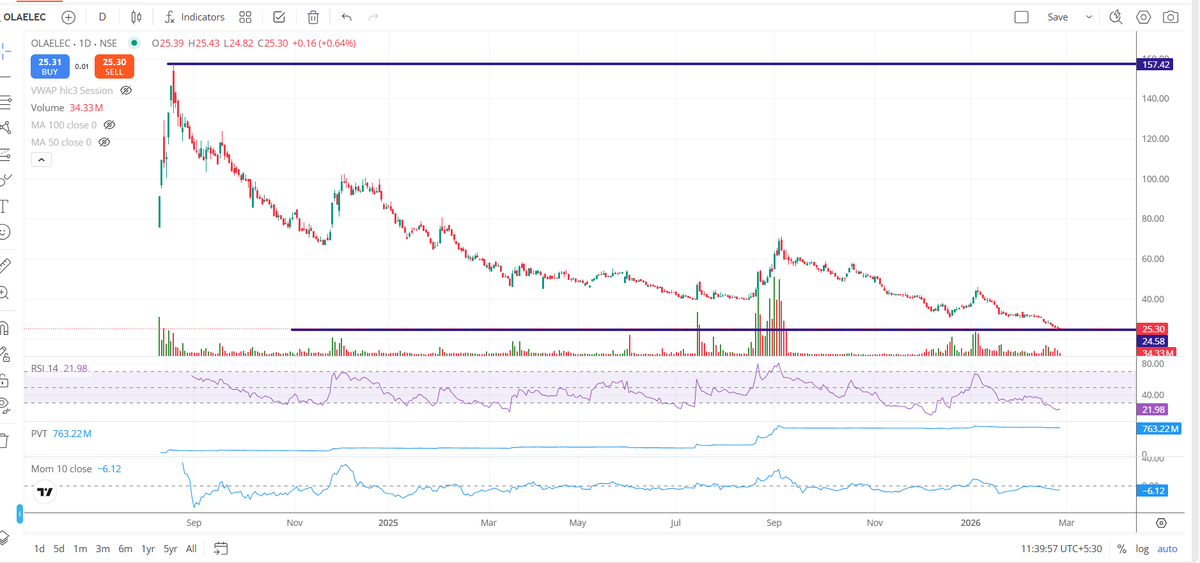This screenshot has width=1200, height=563.
Task: Select the 1d time range
Action: pyautogui.click(x=39, y=548)
